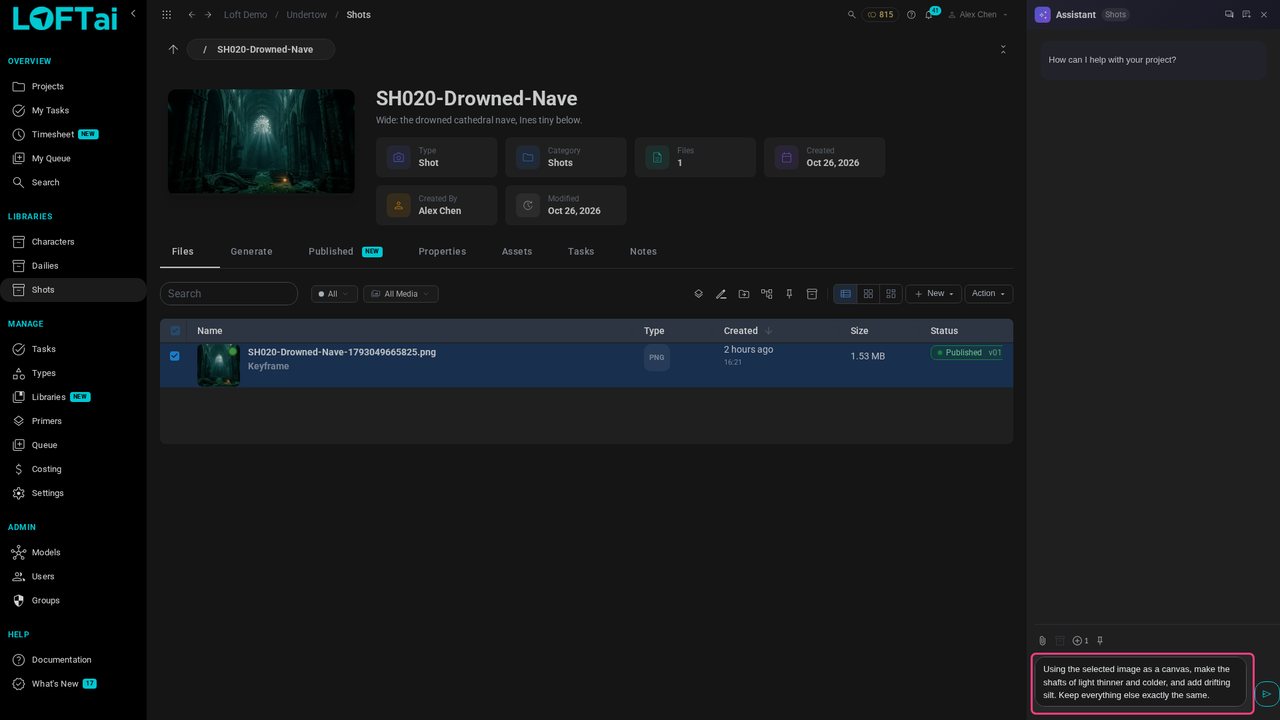The height and width of the screenshot is (720, 1280).
Task: Open the All status filter dropdown
Action: 334,294
